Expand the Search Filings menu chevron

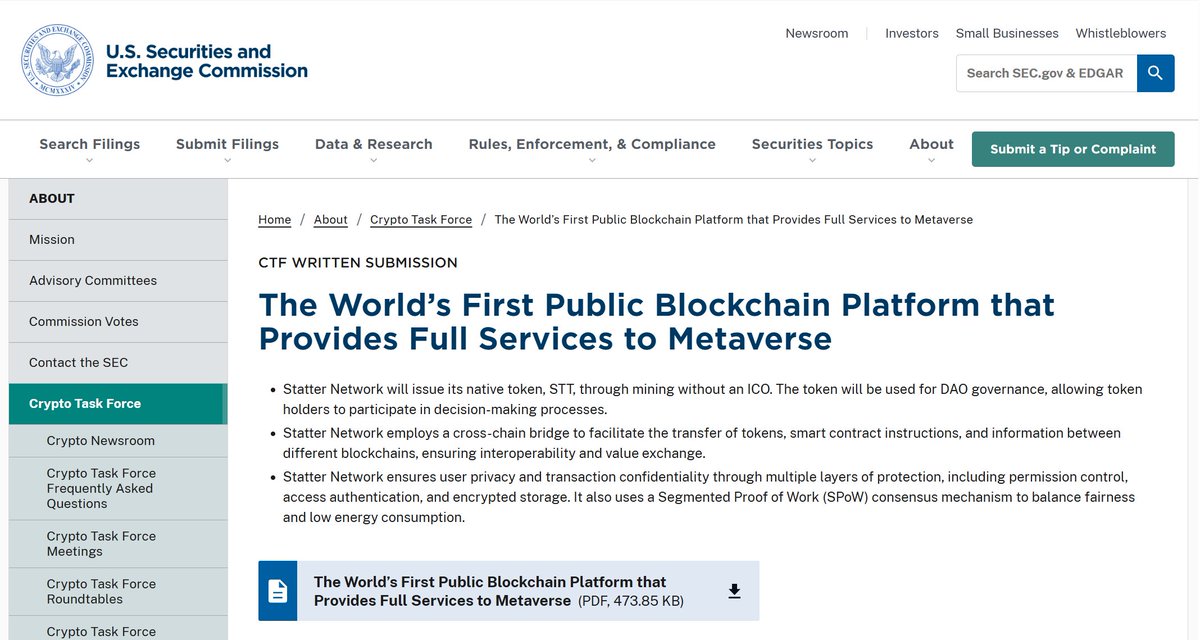coord(90,161)
